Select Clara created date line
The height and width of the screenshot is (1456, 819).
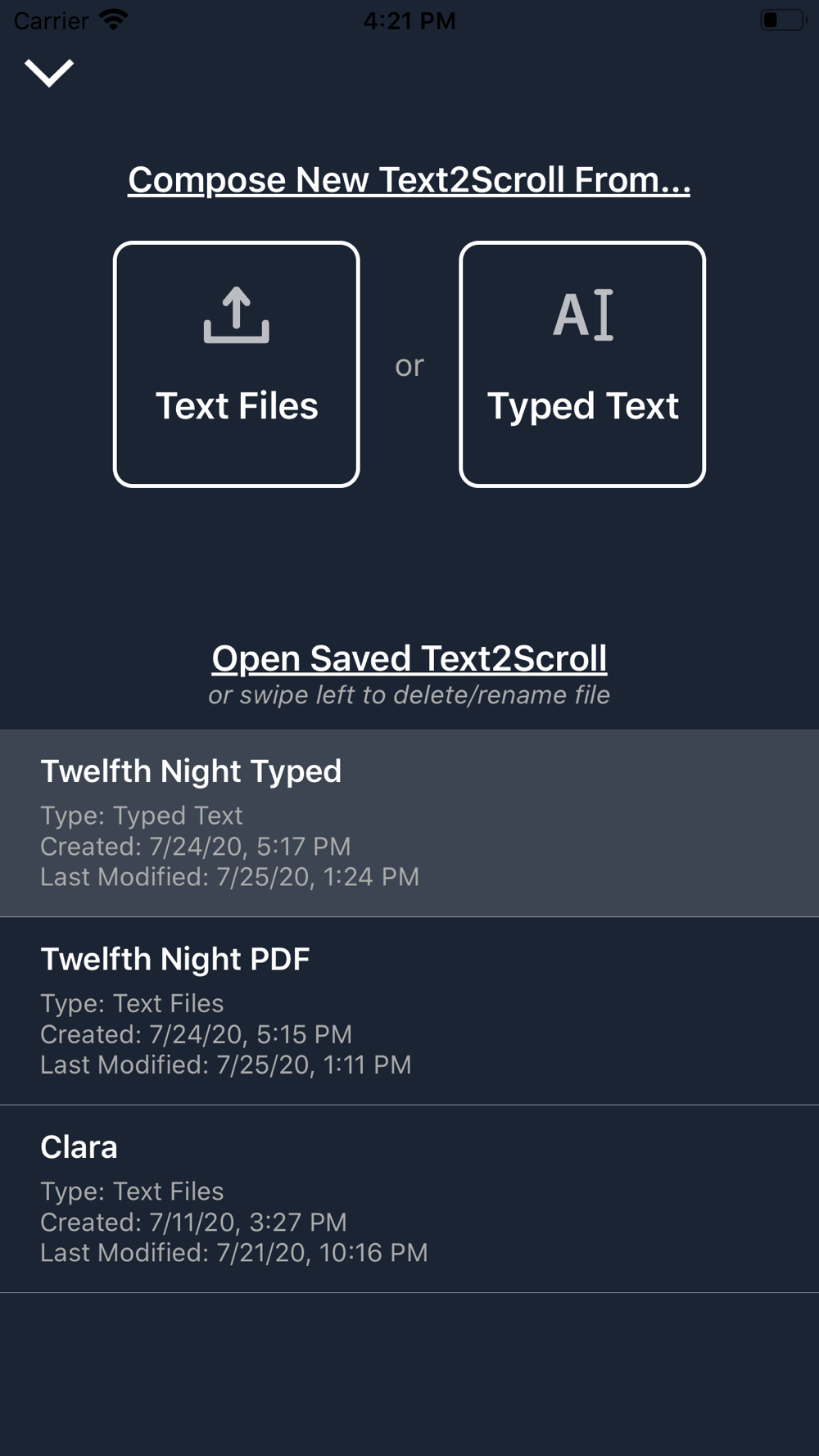tap(194, 1223)
